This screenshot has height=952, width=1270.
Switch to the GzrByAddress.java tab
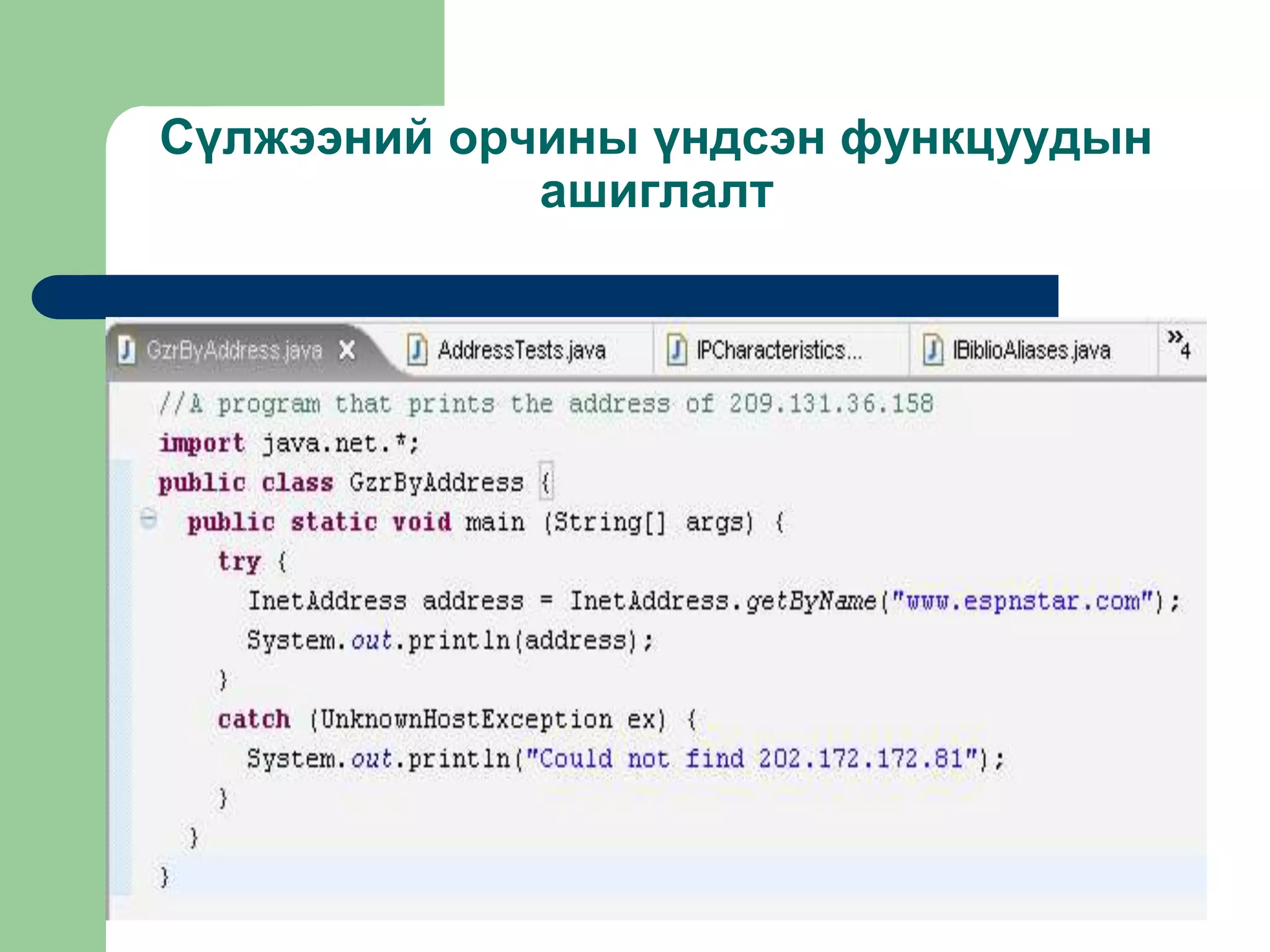tap(234, 350)
